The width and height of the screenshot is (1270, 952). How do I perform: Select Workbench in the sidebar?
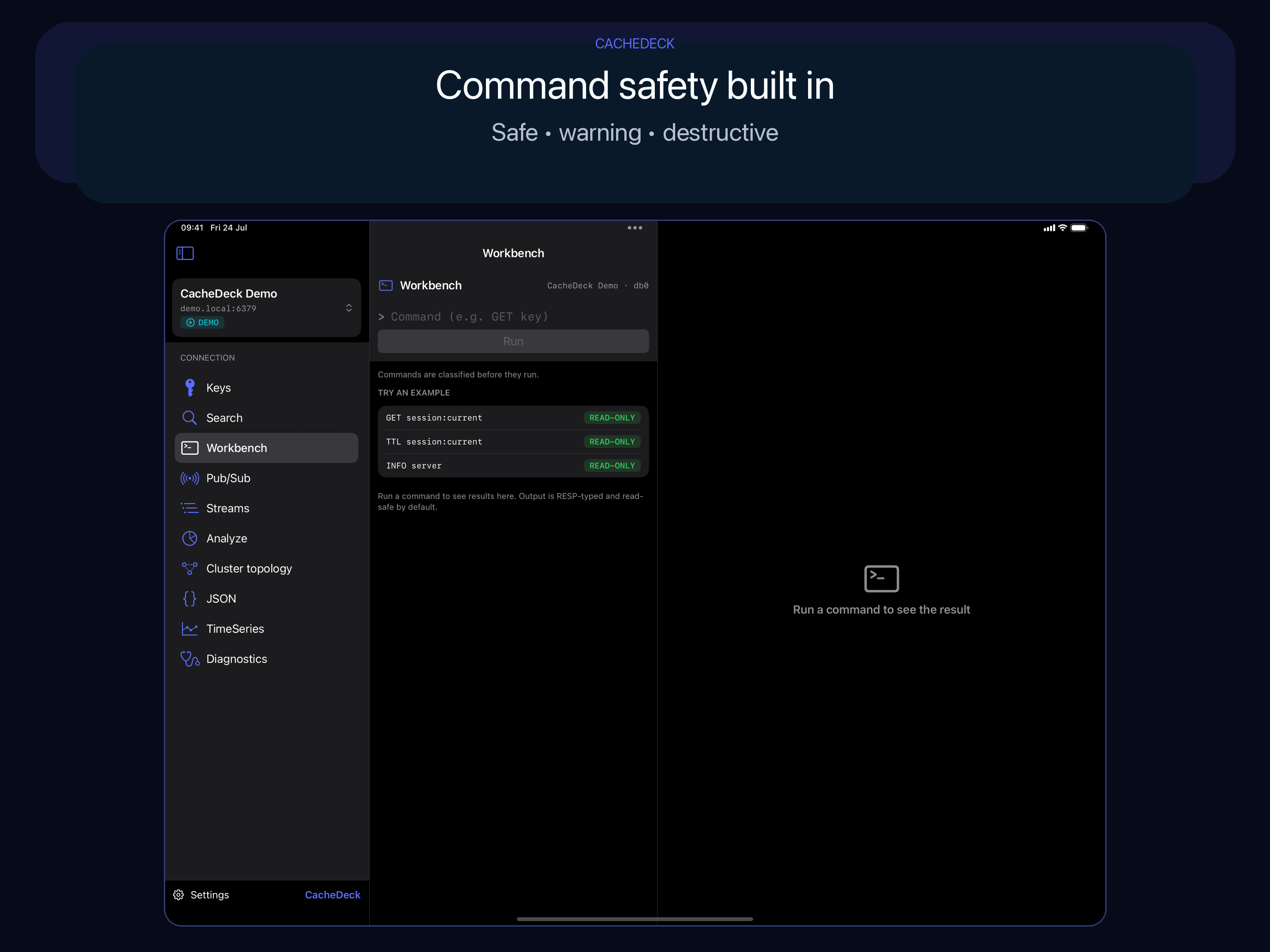(x=266, y=448)
